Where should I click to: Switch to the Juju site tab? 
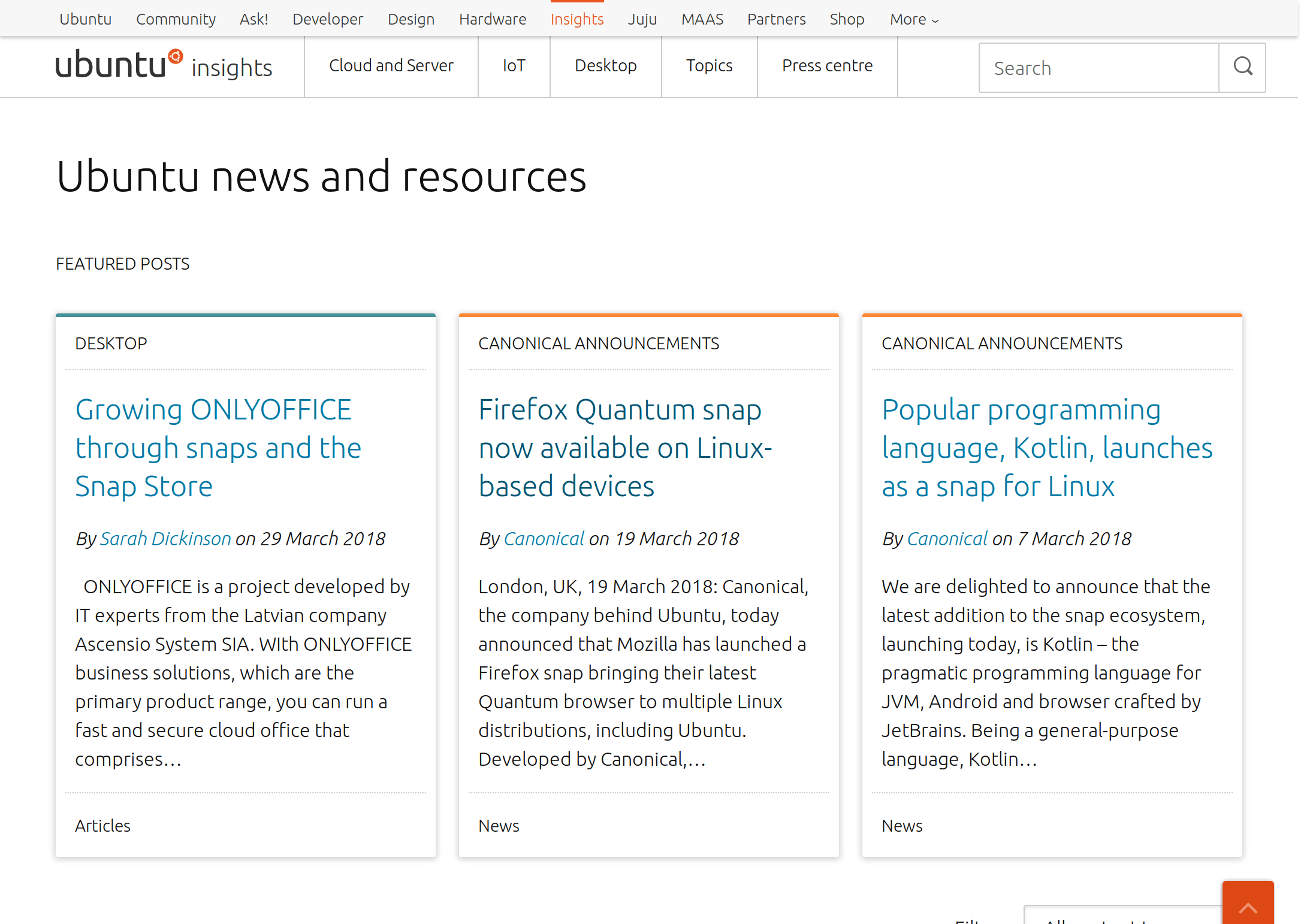642,19
